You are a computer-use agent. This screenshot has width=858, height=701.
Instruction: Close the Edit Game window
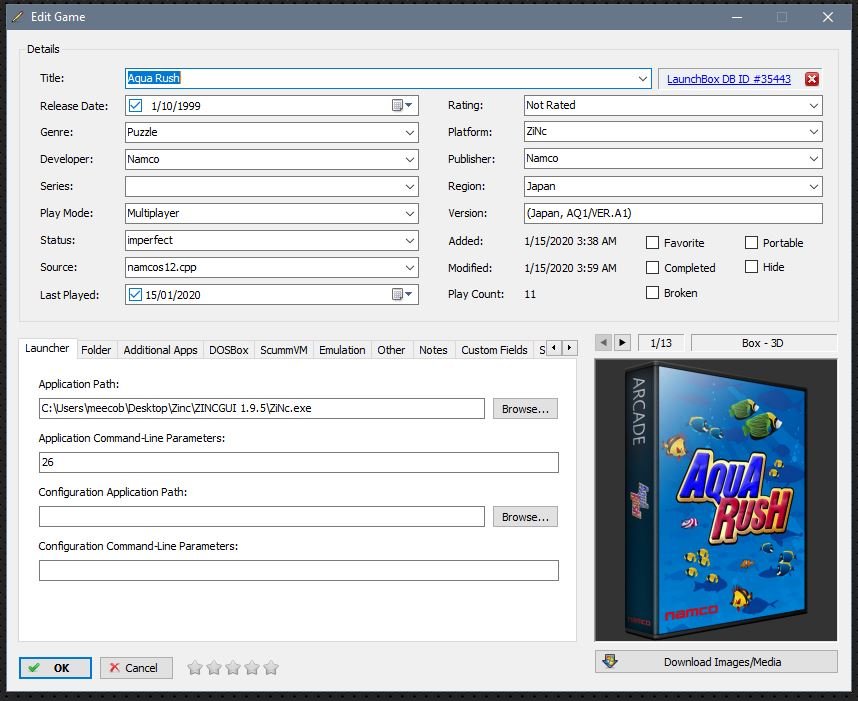pyautogui.click(x=828, y=17)
